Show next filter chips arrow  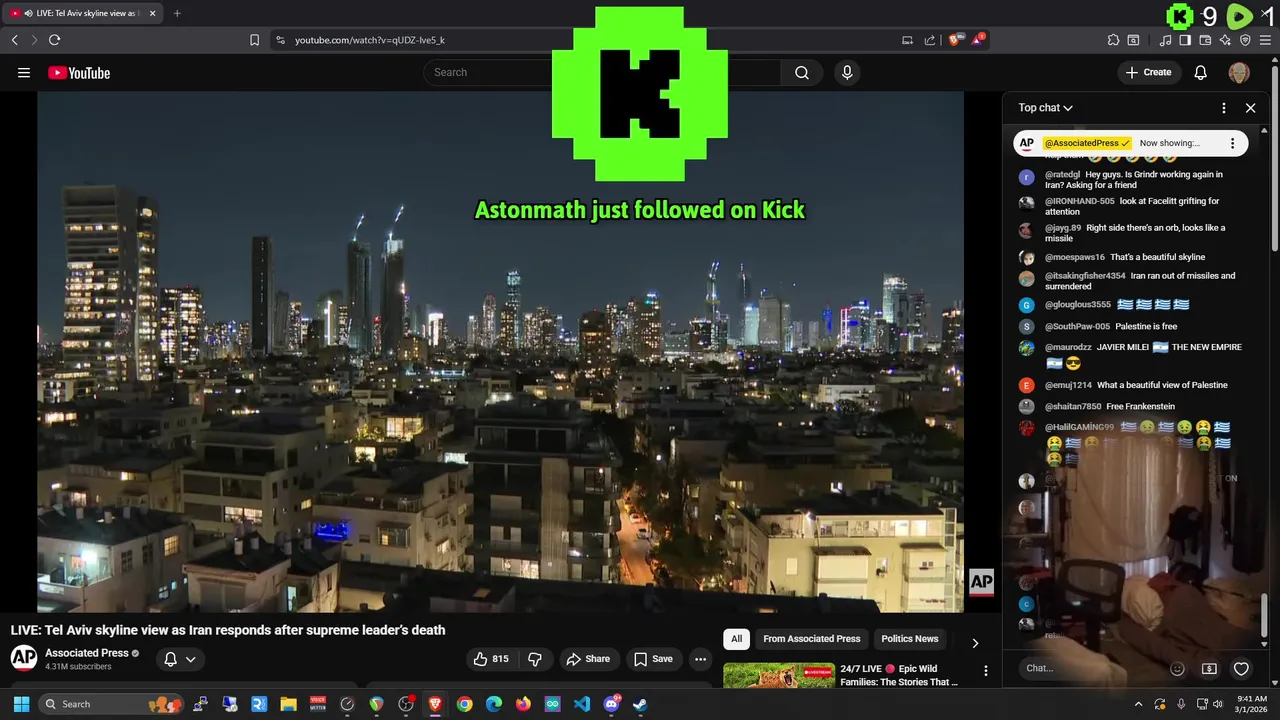[x=975, y=643]
